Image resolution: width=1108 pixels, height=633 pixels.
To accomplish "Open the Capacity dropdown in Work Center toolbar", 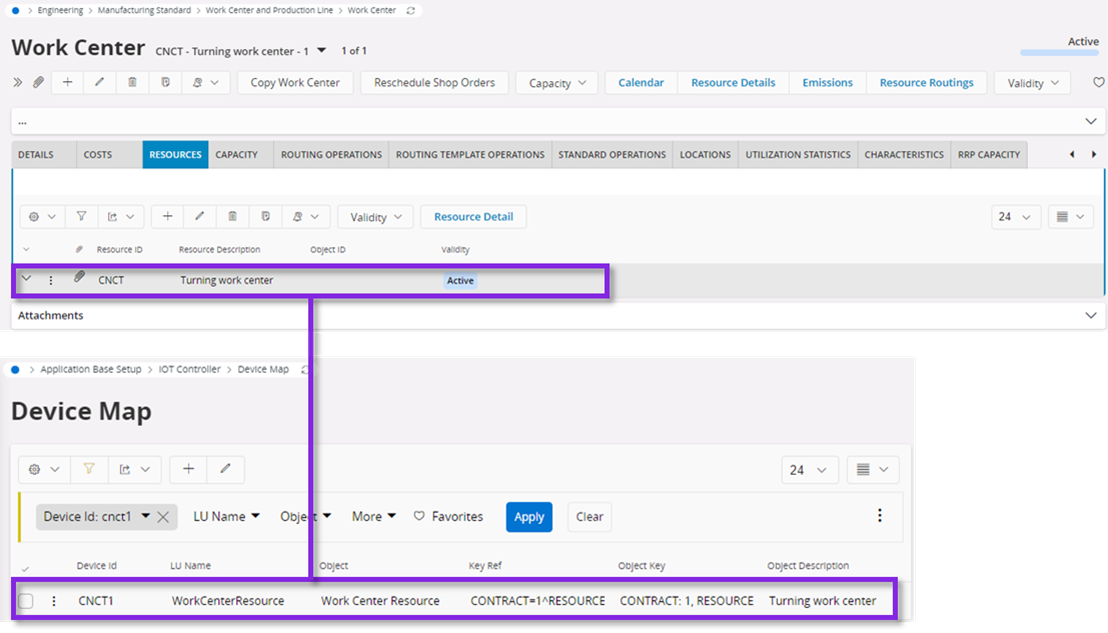I will pyautogui.click(x=557, y=83).
